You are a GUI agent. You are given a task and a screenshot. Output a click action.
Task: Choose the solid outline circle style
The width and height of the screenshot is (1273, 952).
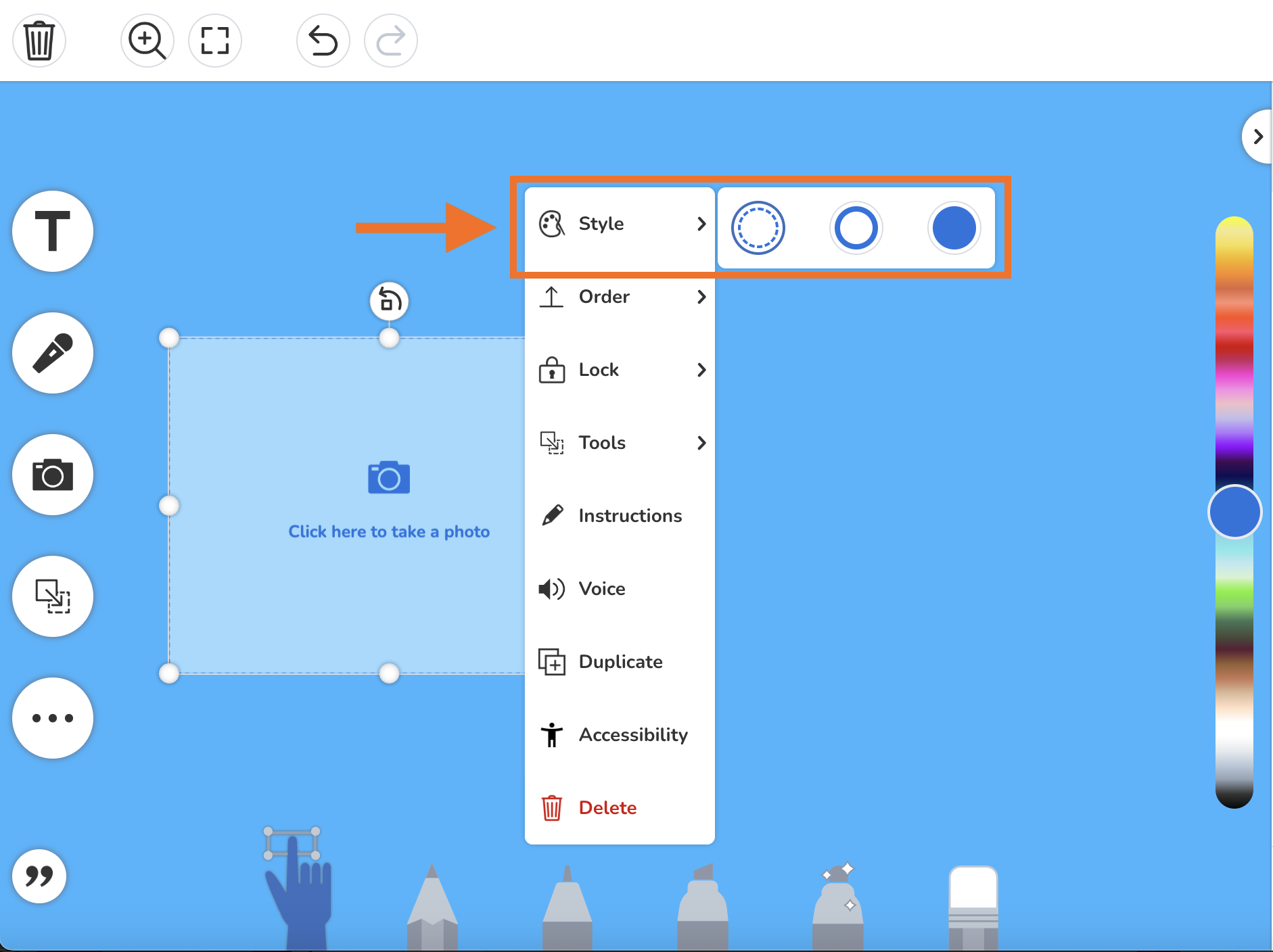click(x=856, y=228)
